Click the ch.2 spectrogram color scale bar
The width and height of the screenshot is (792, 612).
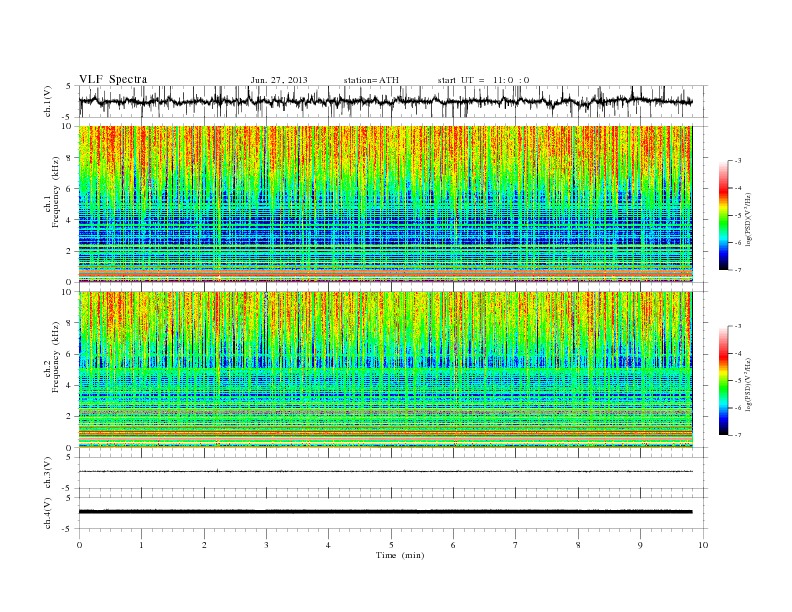(x=724, y=381)
